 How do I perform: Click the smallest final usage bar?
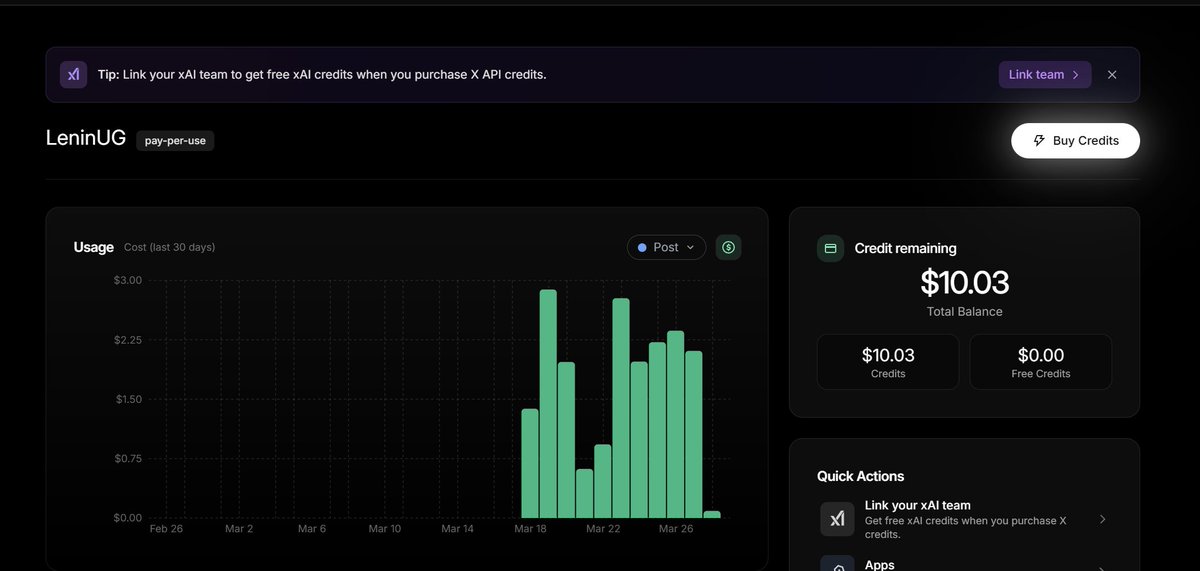tap(712, 514)
